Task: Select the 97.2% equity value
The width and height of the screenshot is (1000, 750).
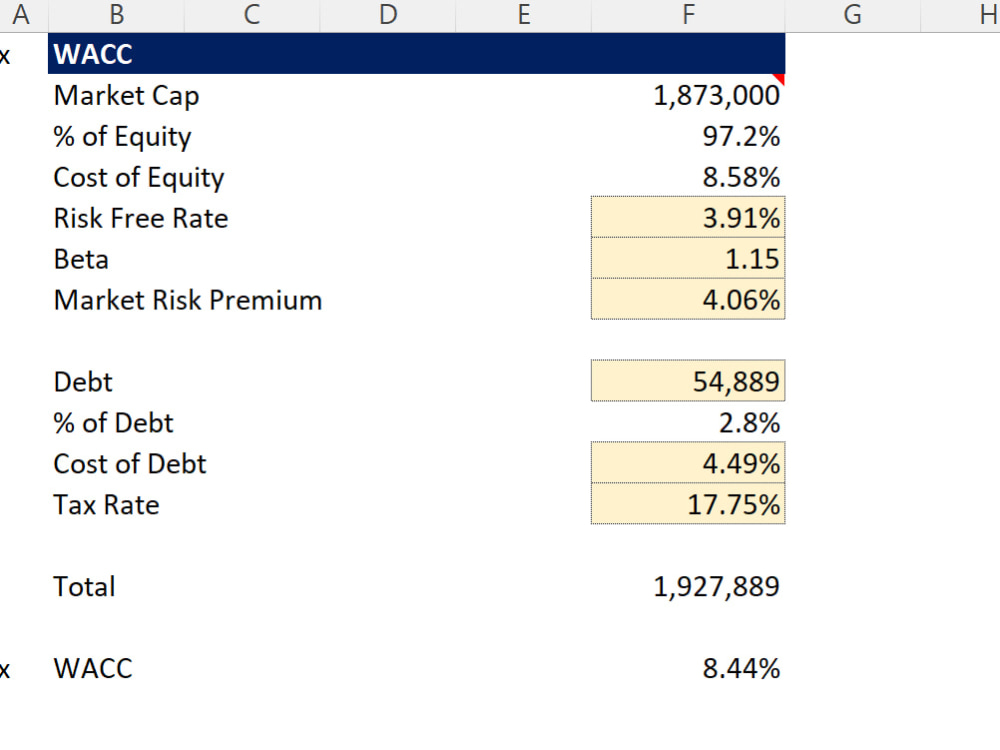Action: point(741,136)
